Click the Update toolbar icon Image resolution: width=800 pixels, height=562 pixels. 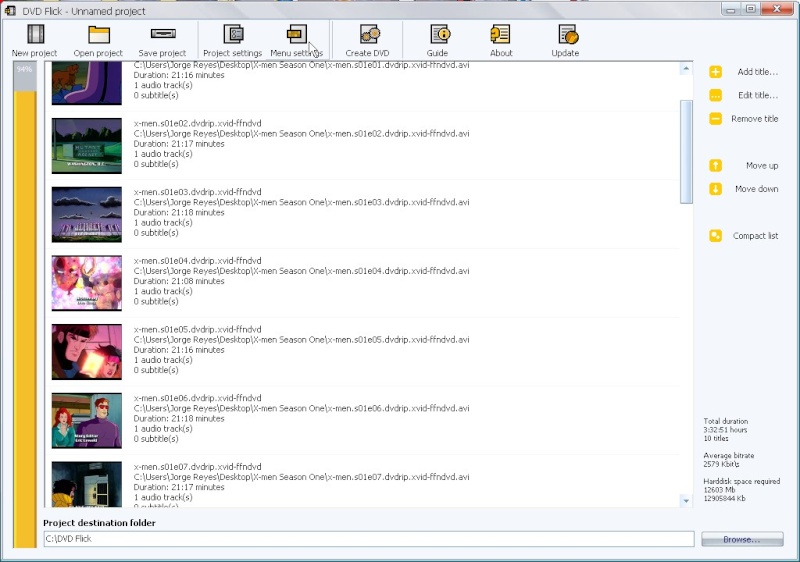point(568,34)
